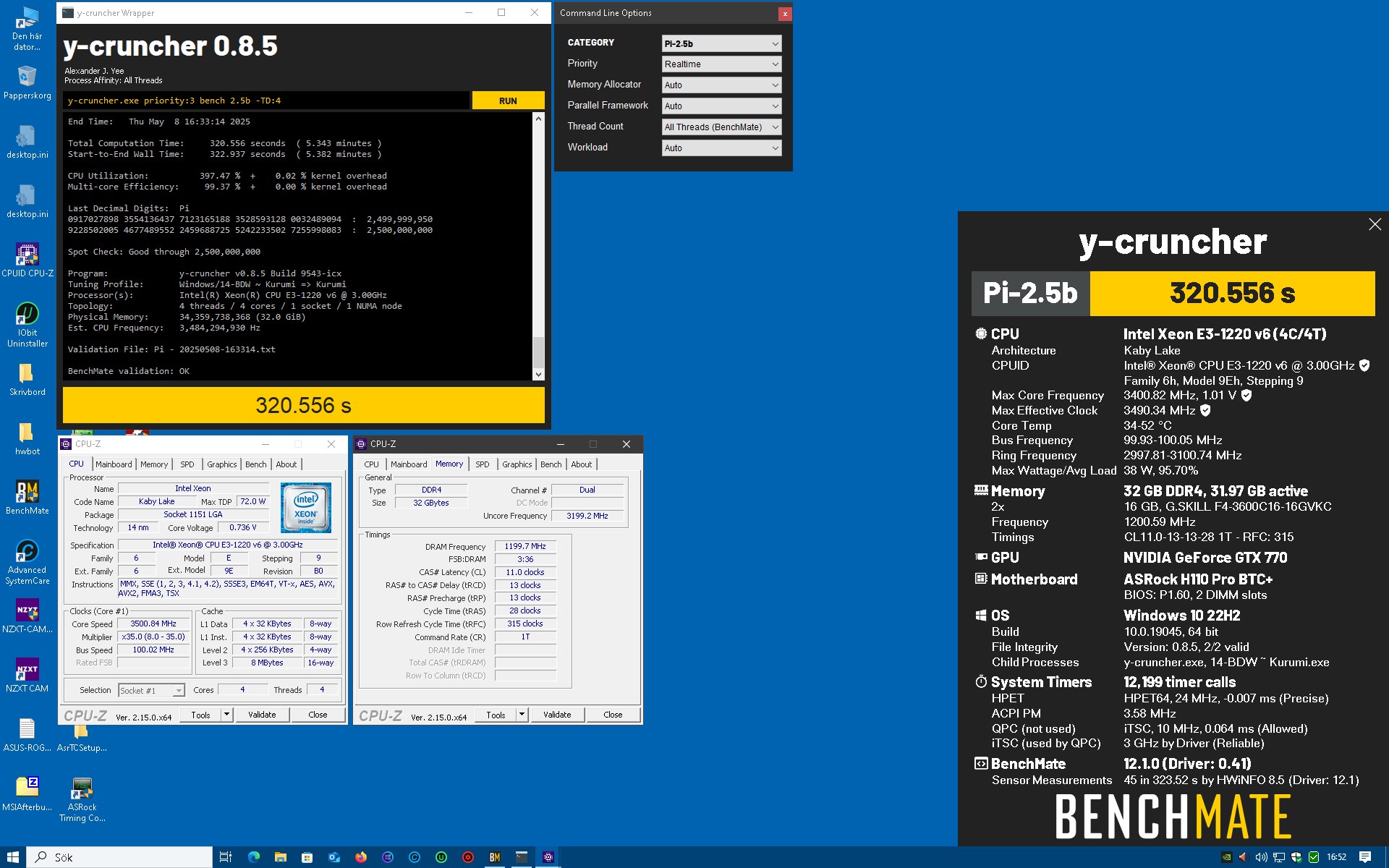Open the Priority dropdown set to Realtime
Viewport: 1389px width, 868px height.
coord(721,64)
